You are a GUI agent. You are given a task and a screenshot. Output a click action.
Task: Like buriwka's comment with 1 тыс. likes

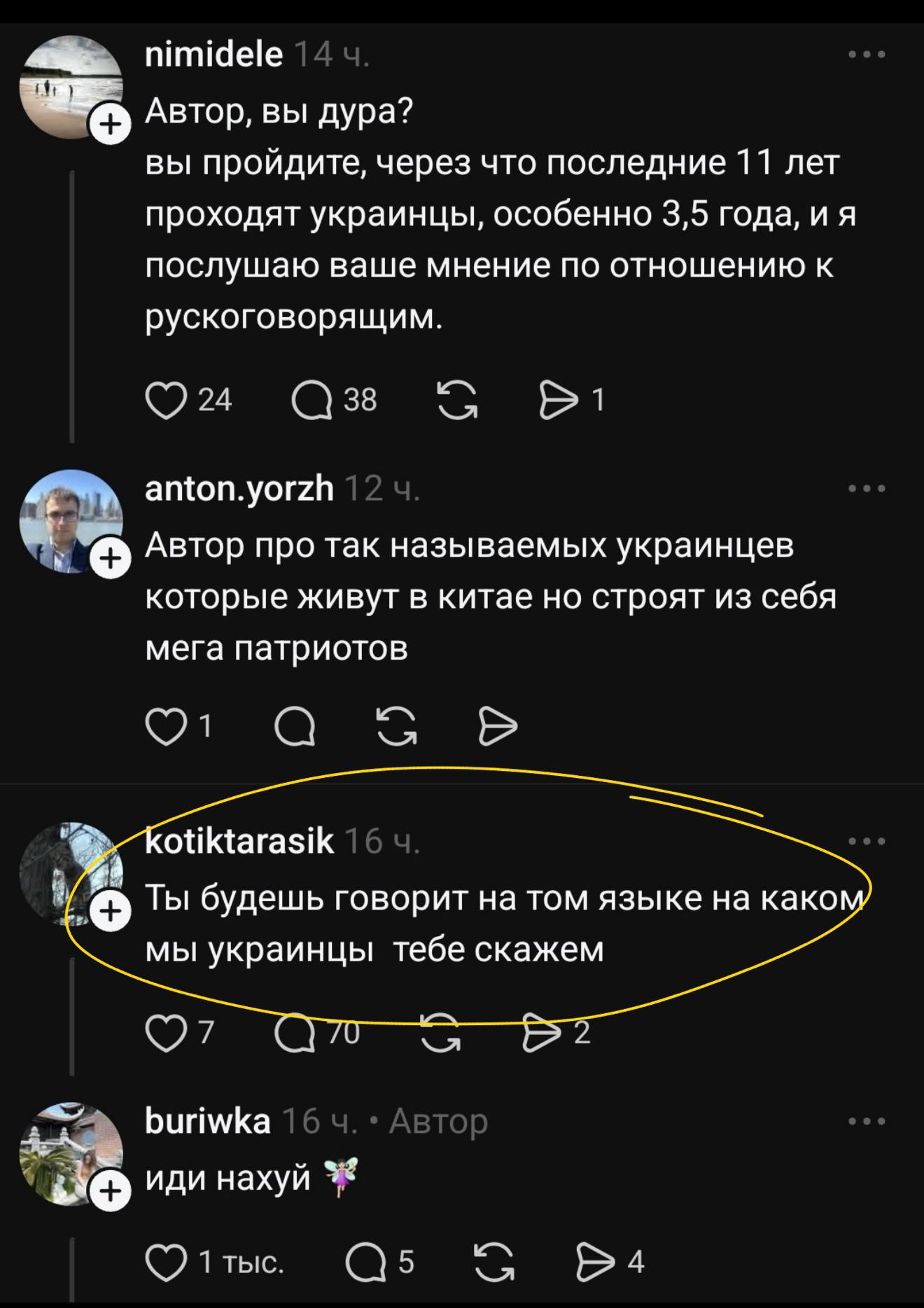(164, 1262)
